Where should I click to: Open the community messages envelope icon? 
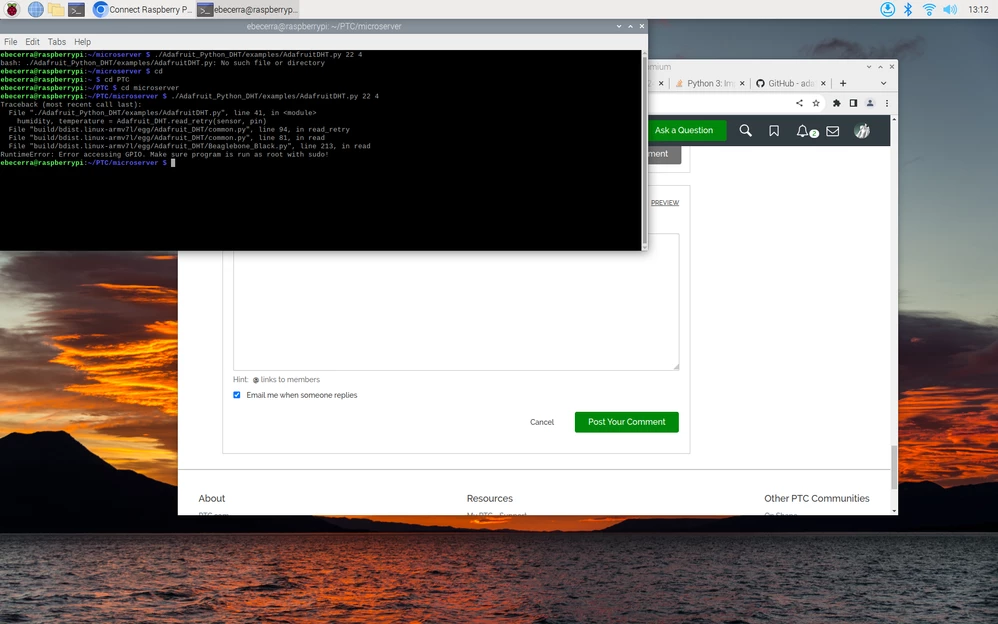(x=833, y=131)
